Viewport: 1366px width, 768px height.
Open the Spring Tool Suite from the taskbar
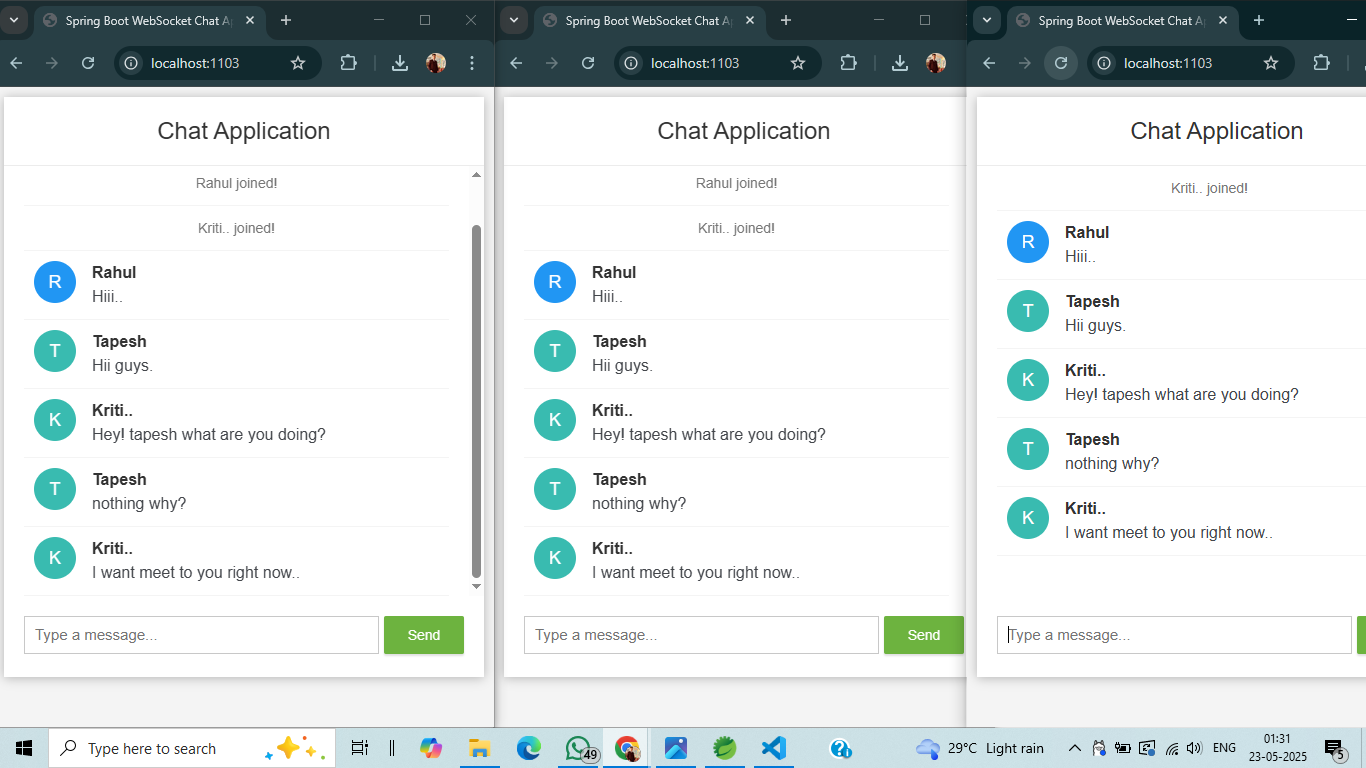[724, 747]
